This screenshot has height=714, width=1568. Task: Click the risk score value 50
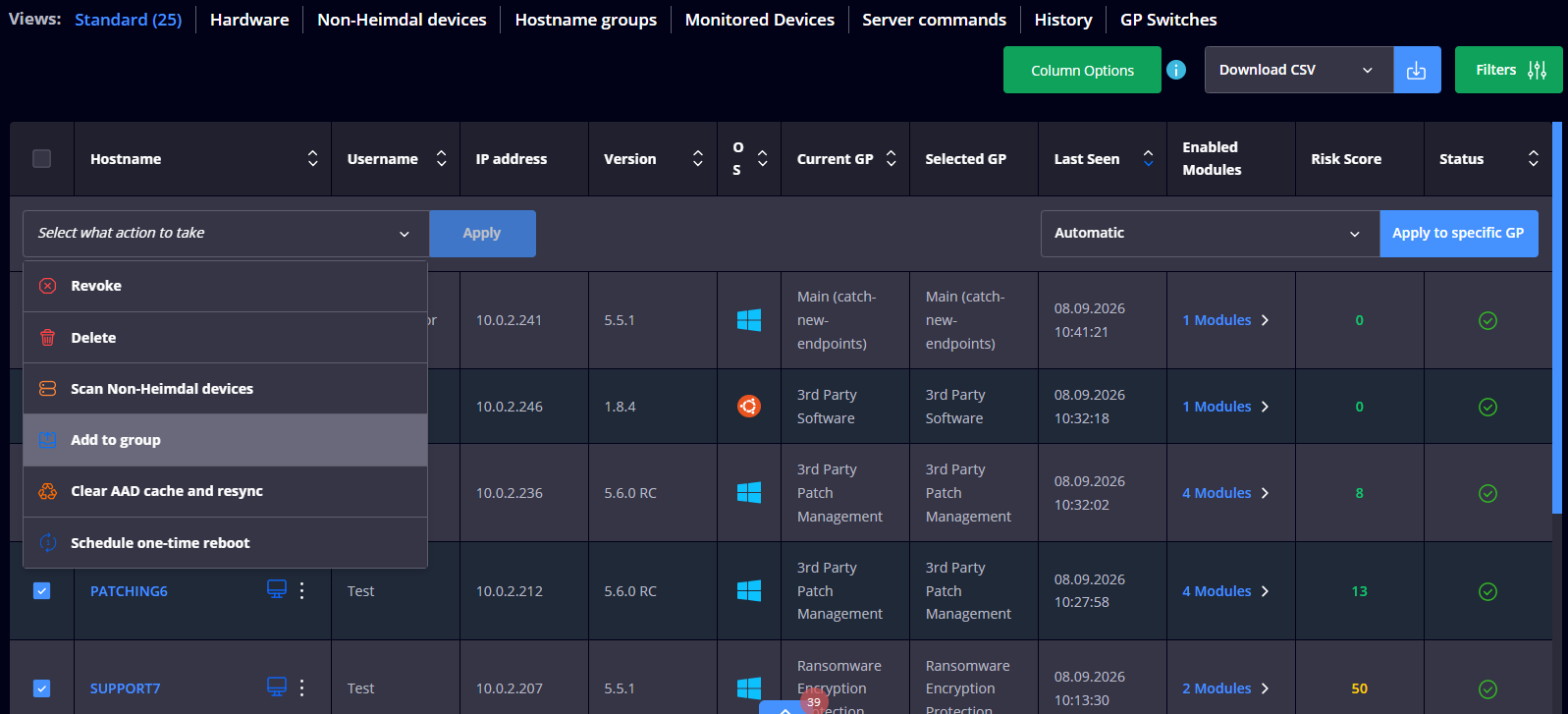coord(1359,688)
